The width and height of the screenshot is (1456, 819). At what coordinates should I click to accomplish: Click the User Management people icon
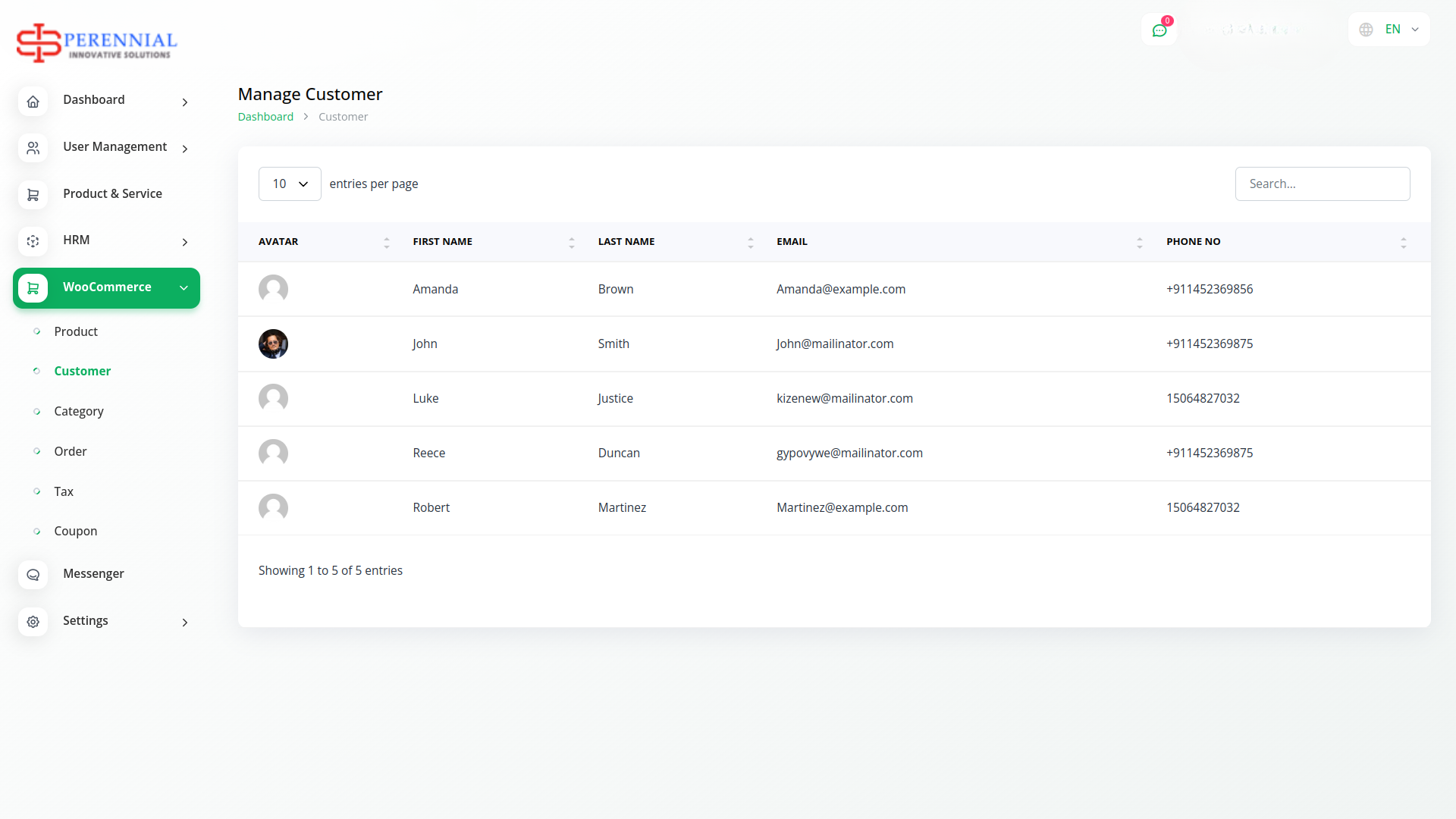click(33, 148)
